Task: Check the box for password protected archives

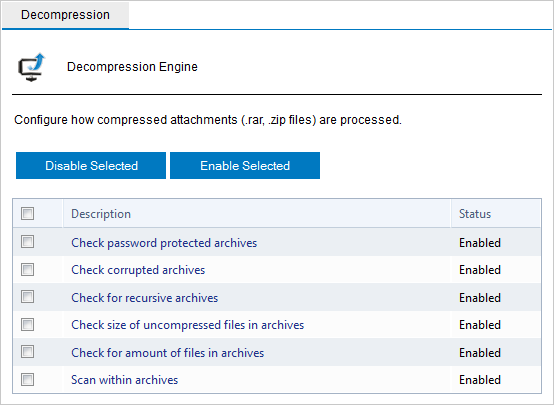Action: point(28,242)
